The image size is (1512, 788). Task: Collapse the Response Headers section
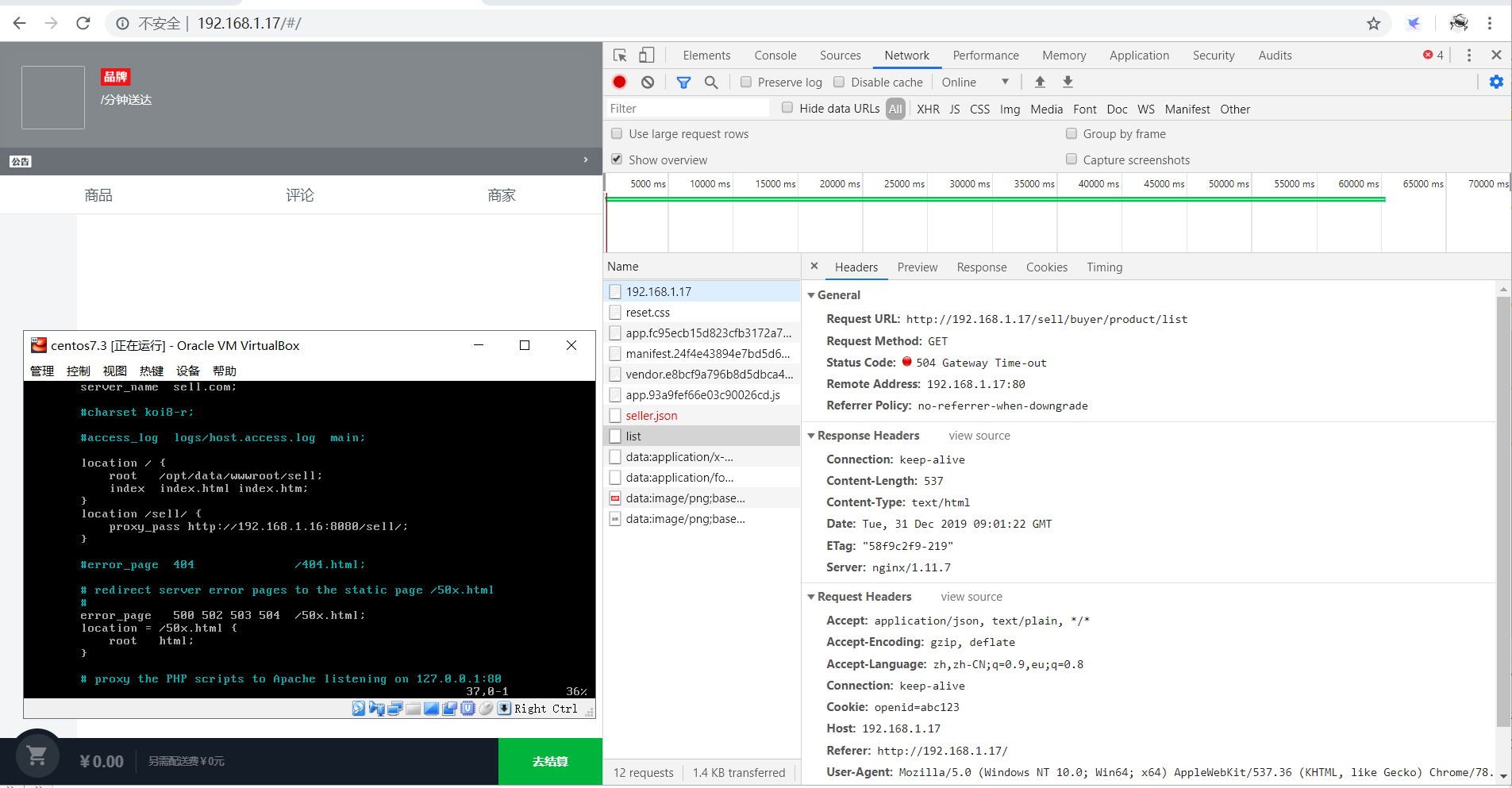[x=811, y=436]
